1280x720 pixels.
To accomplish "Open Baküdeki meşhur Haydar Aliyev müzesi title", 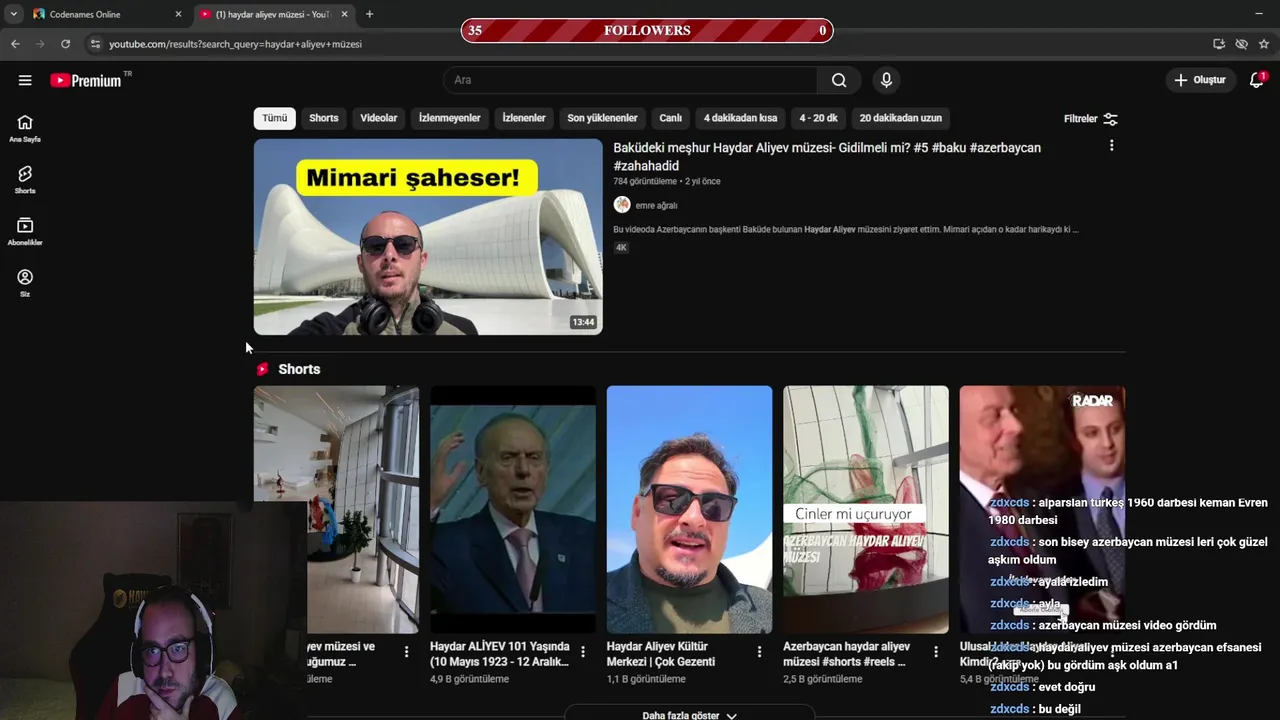I will pos(827,156).
